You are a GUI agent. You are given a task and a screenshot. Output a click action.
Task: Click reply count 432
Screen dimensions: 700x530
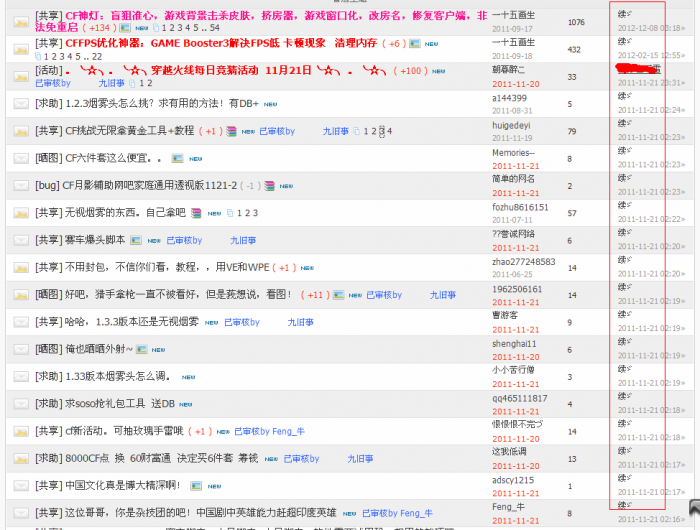[574, 50]
